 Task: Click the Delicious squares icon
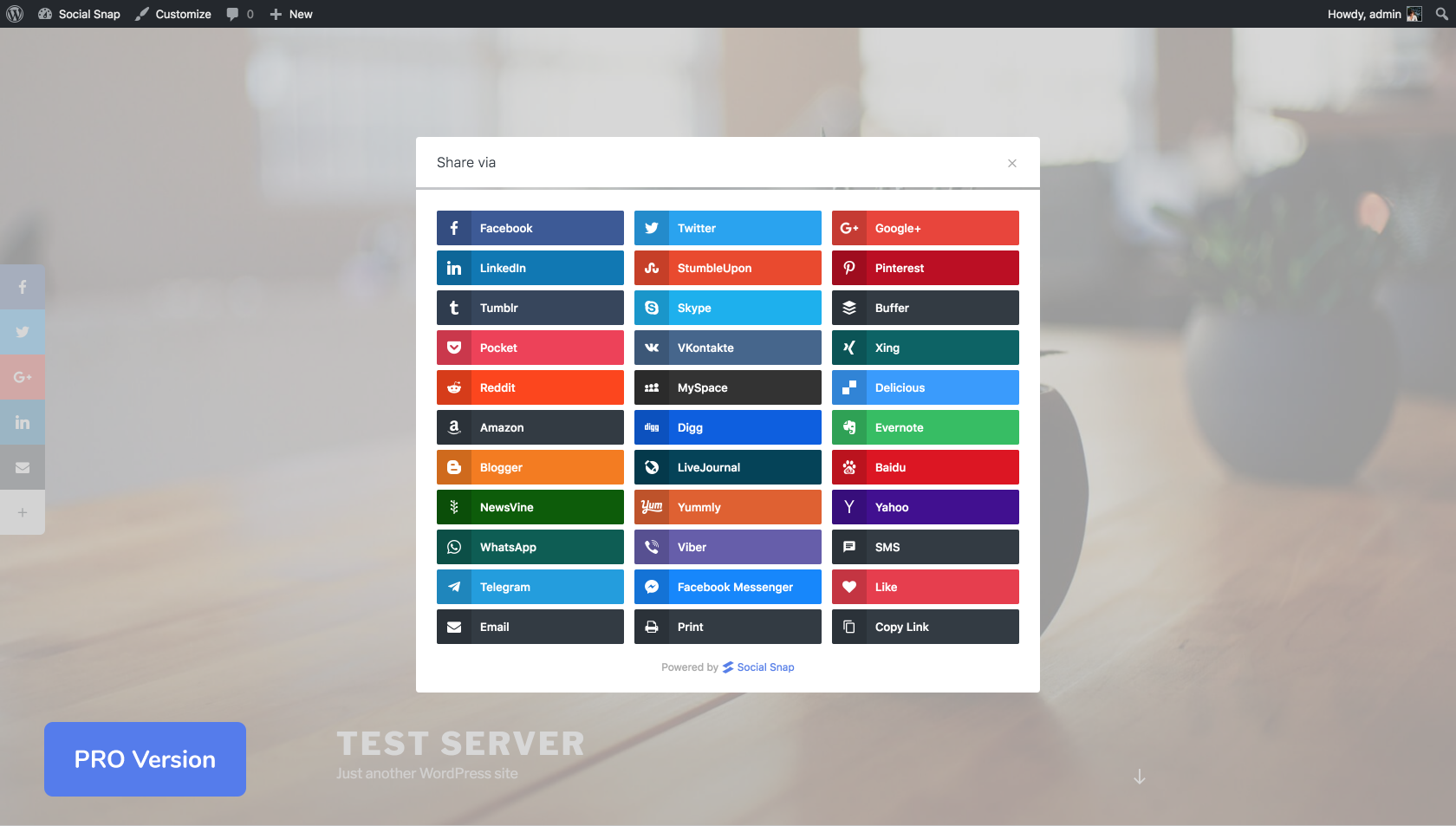click(849, 387)
